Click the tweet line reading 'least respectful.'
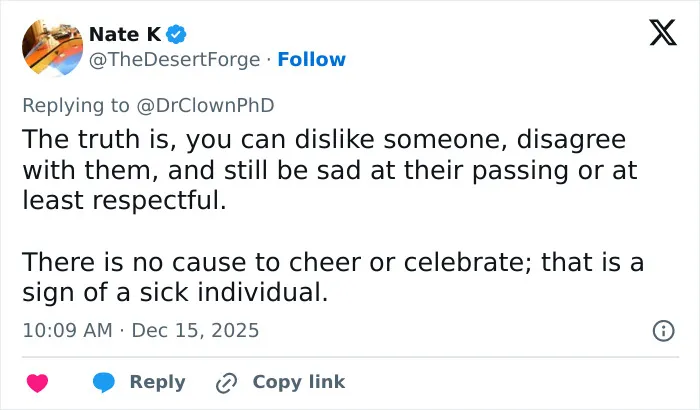Viewport: 700px width, 410px height. (125, 200)
